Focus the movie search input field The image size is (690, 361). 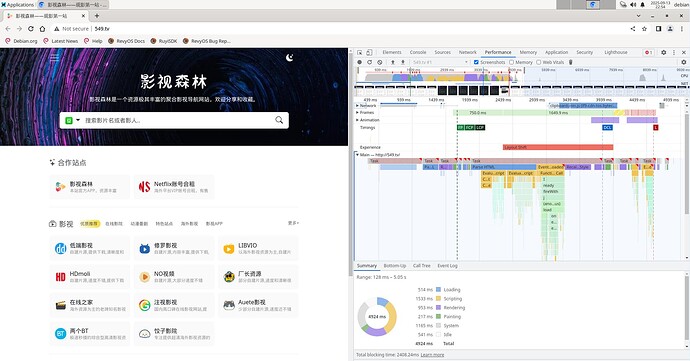[178, 120]
